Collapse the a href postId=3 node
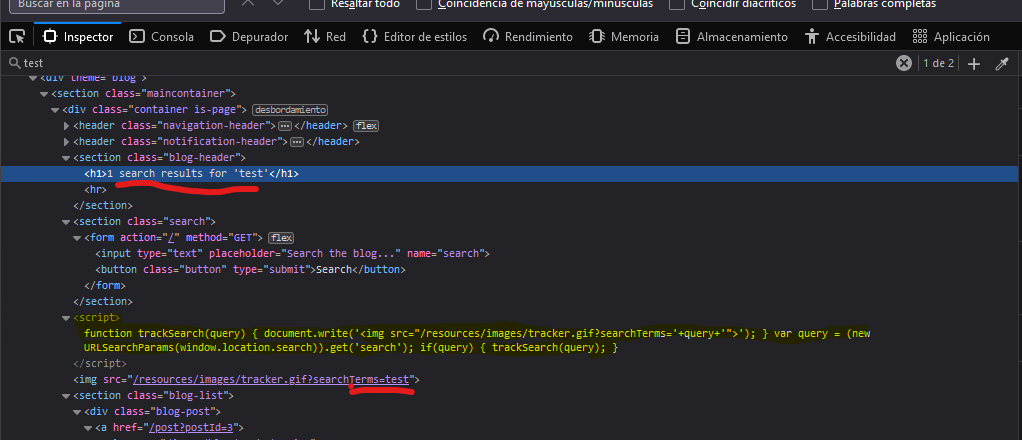 (x=88, y=428)
